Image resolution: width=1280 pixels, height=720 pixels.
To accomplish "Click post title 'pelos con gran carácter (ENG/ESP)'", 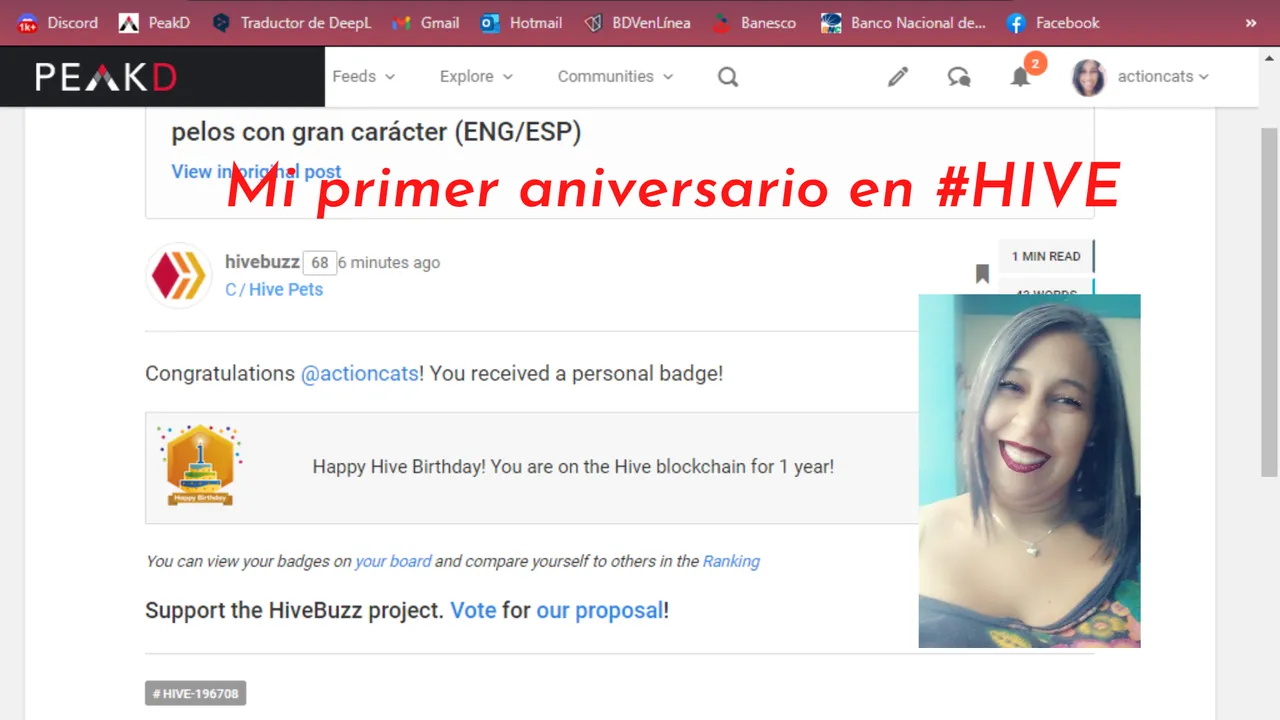I will point(376,132).
